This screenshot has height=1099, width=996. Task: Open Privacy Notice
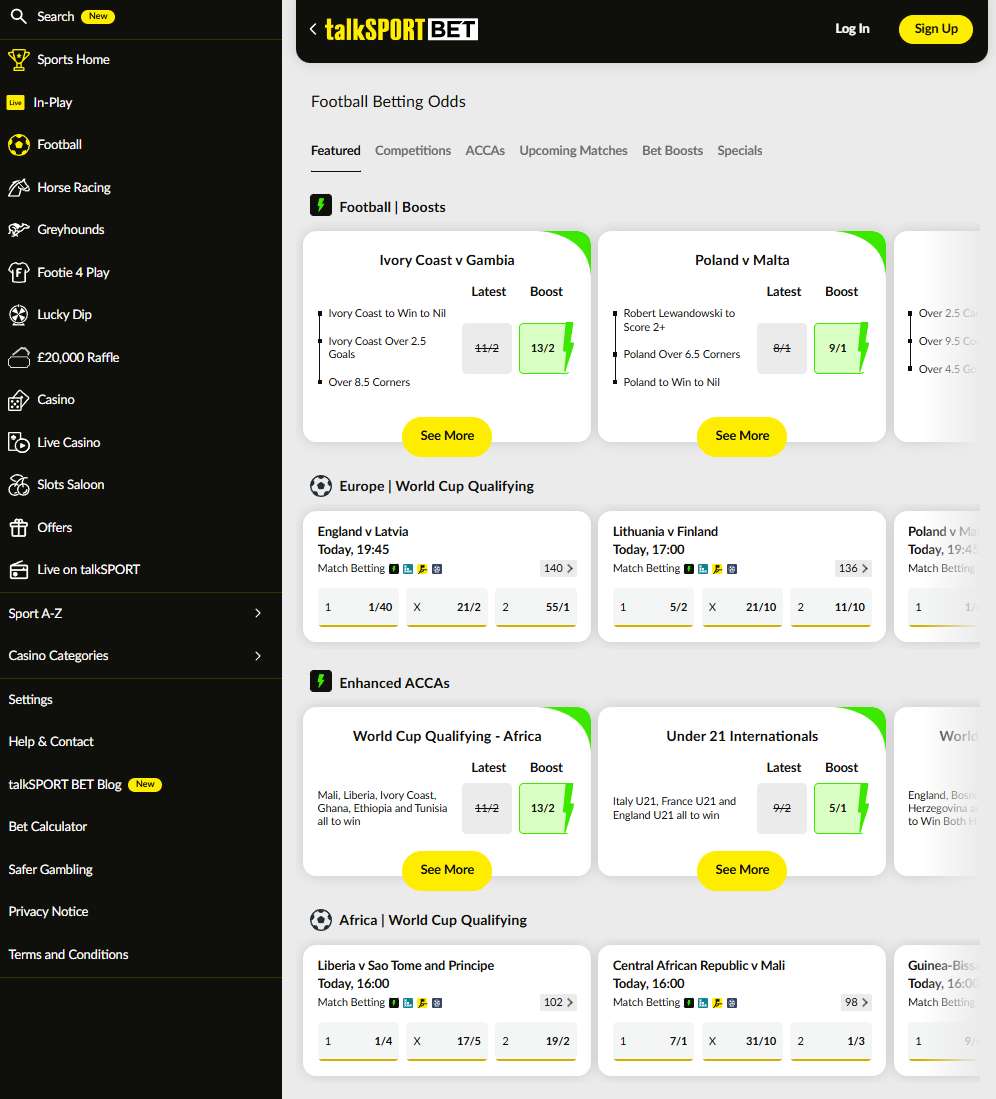click(x=48, y=911)
